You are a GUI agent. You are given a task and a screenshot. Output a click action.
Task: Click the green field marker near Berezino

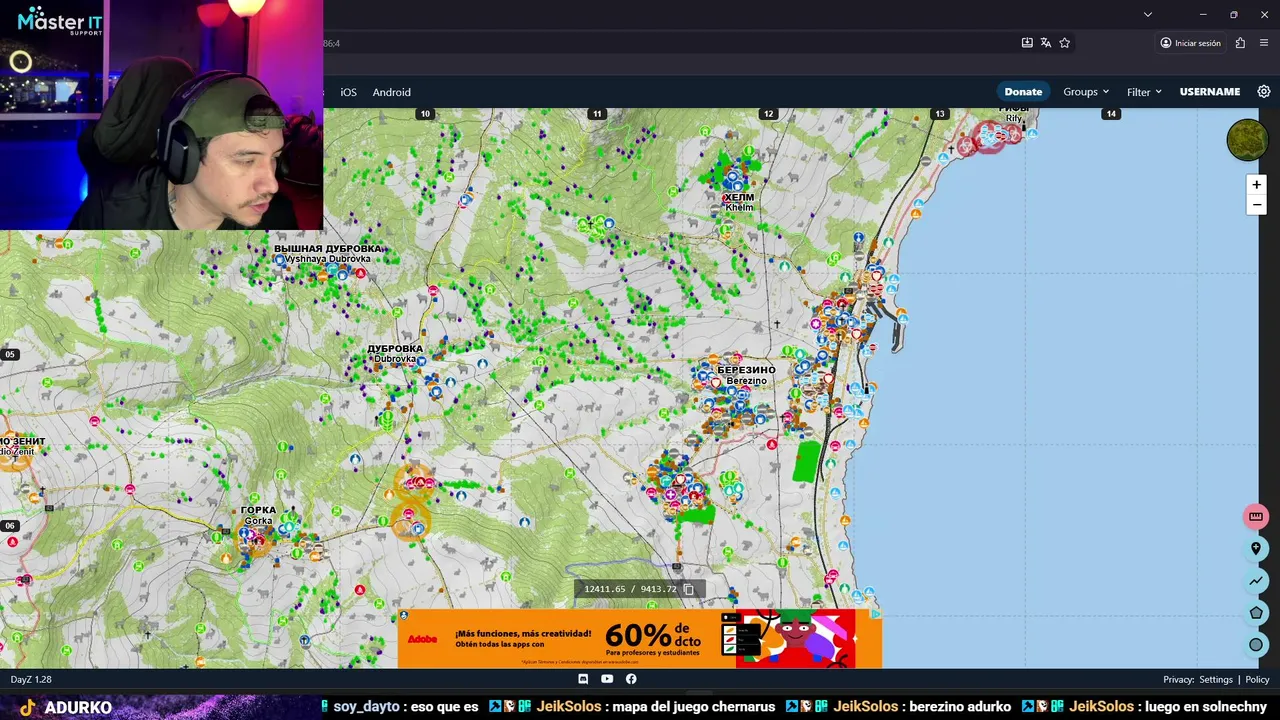tap(806, 462)
